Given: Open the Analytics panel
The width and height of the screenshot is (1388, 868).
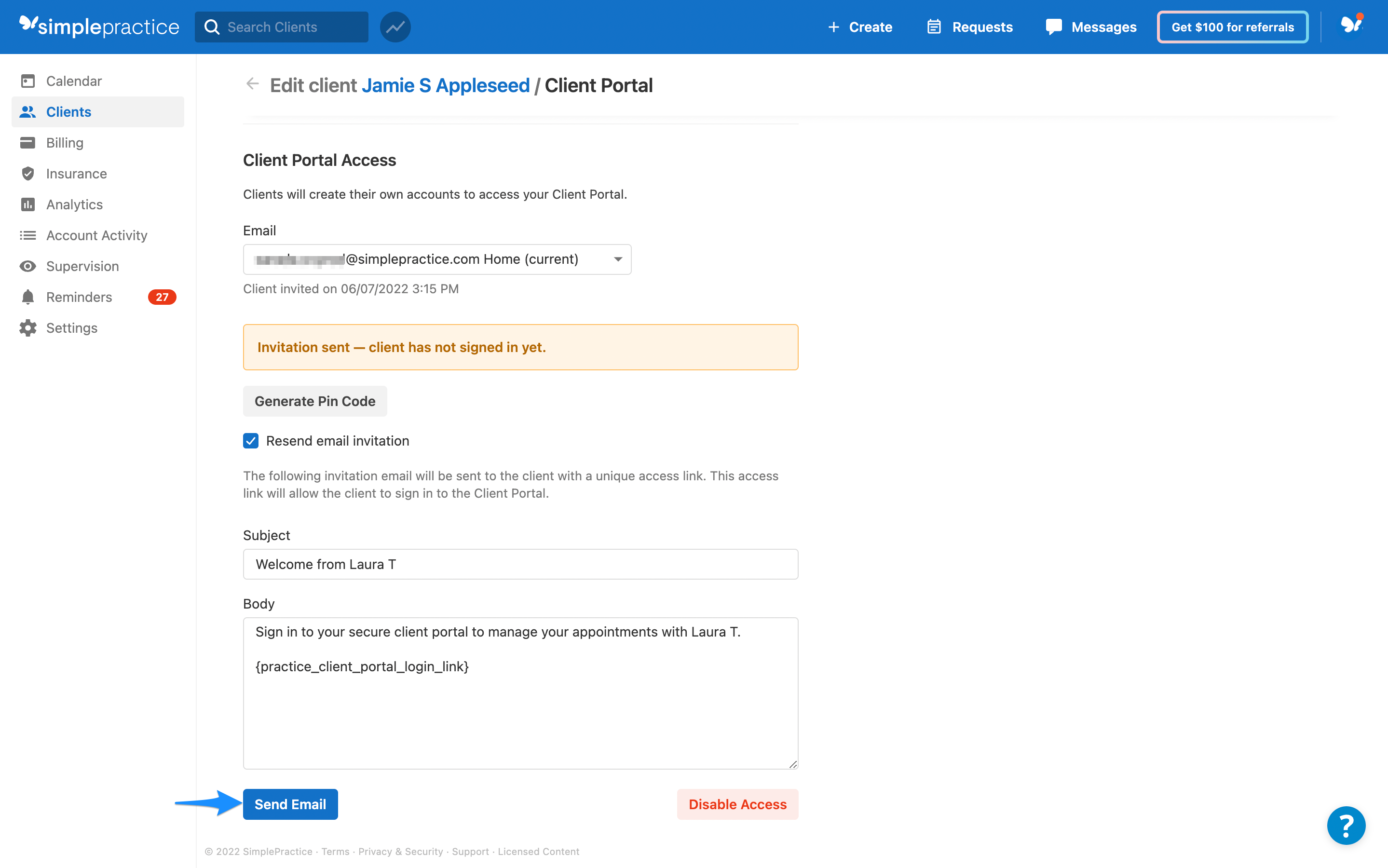Looking at the screenshot, I should pyautogui.click(x=74, y=204).
